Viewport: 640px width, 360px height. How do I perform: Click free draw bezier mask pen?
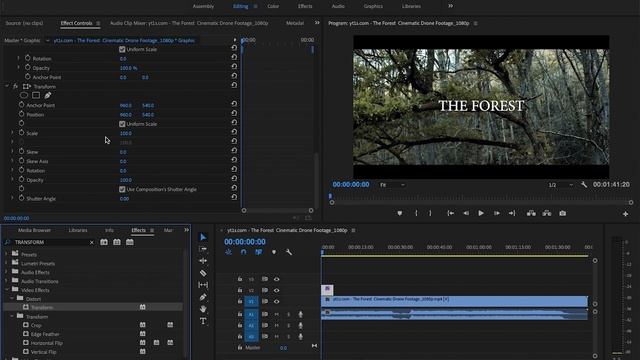(x=48, y=96)
